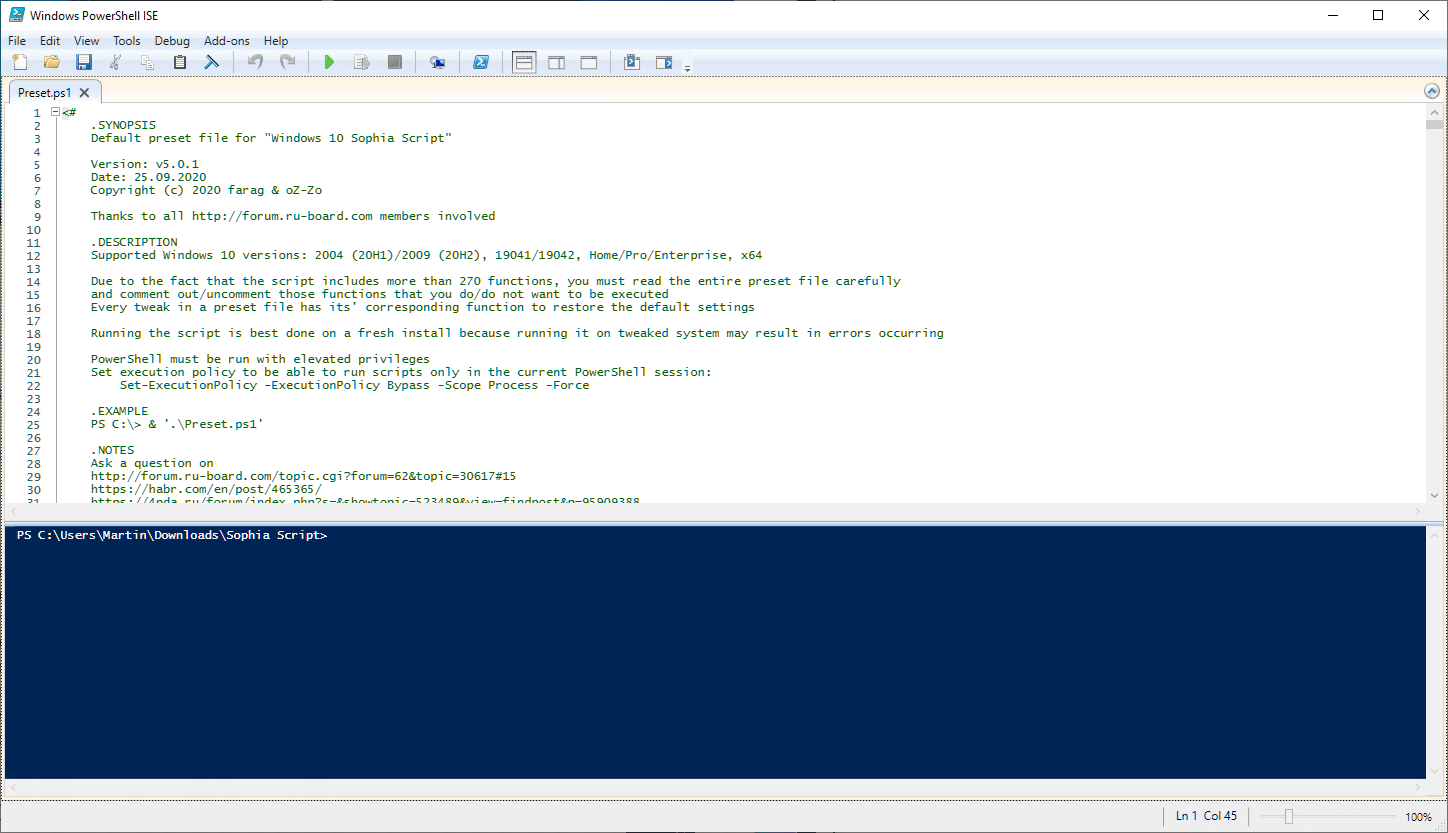
Task: Save the script with the floppy disk icon
Action: [x=84, y=63]
